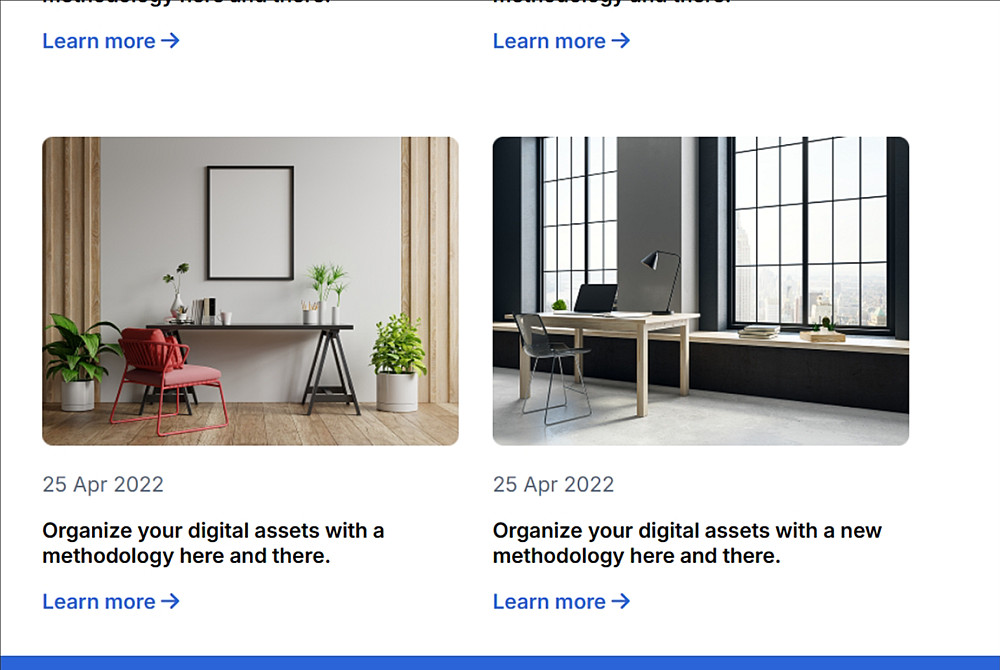Click the red chair in the left photo
The image size is (1000, 670).
pos(168,381)
